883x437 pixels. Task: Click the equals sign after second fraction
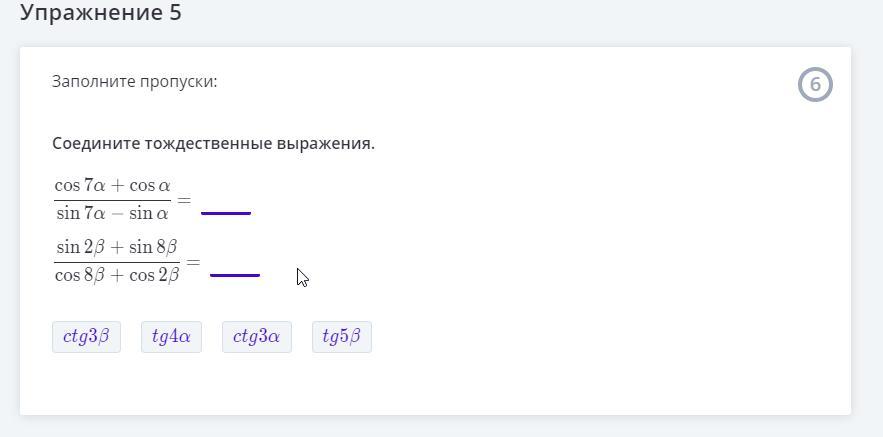click(x=193, y=262)
